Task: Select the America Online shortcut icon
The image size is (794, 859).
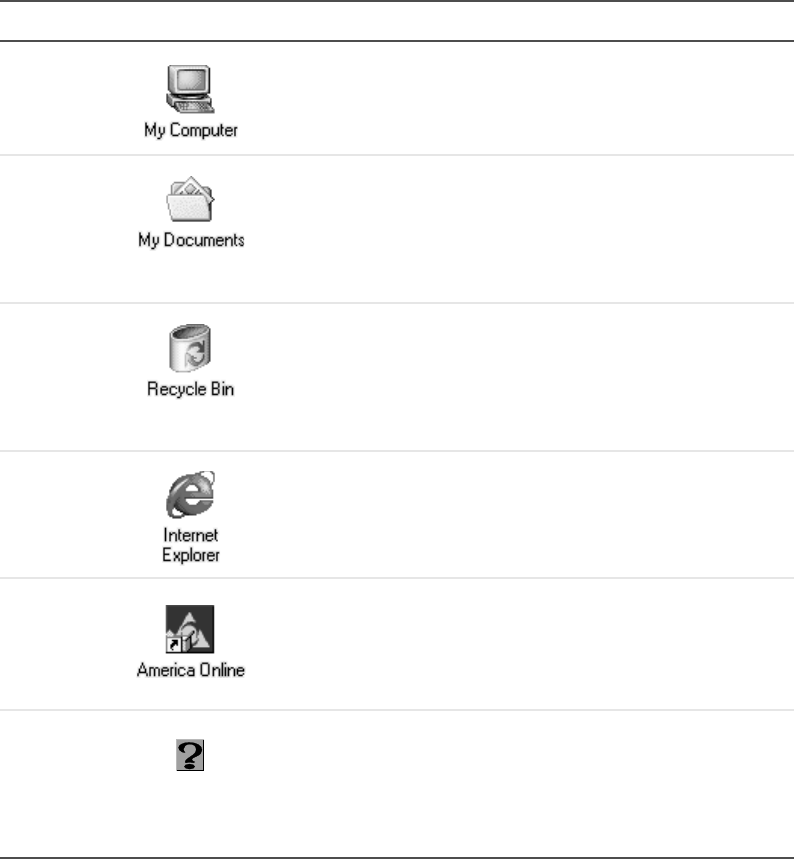Action: 190,629
